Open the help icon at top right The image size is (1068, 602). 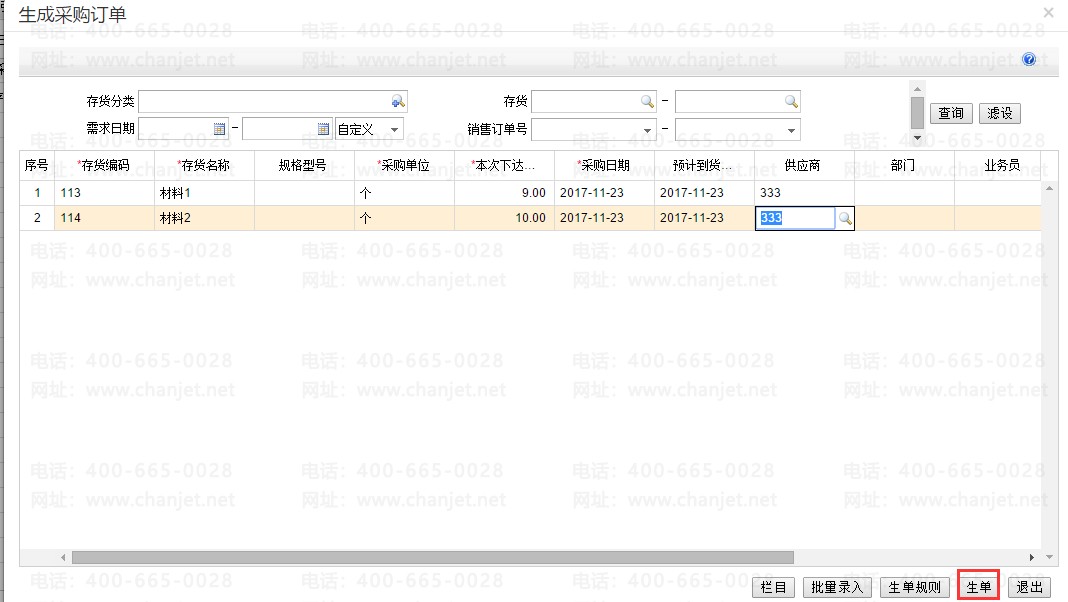1028,59
